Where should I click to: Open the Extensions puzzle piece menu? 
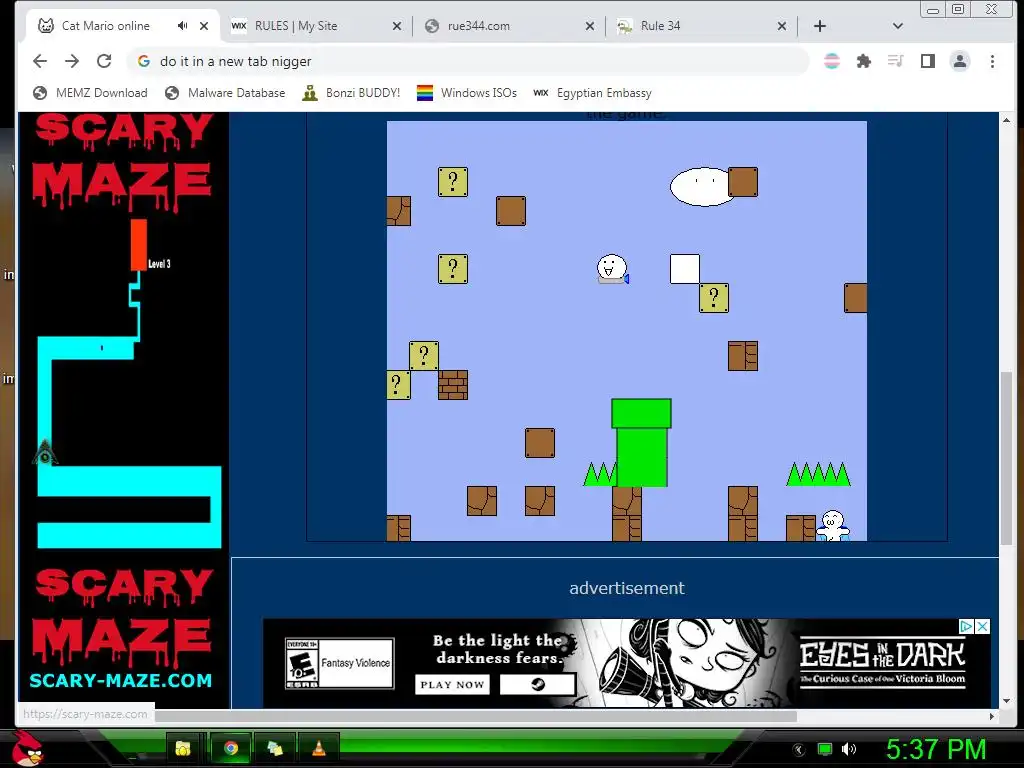coord(863,61)
